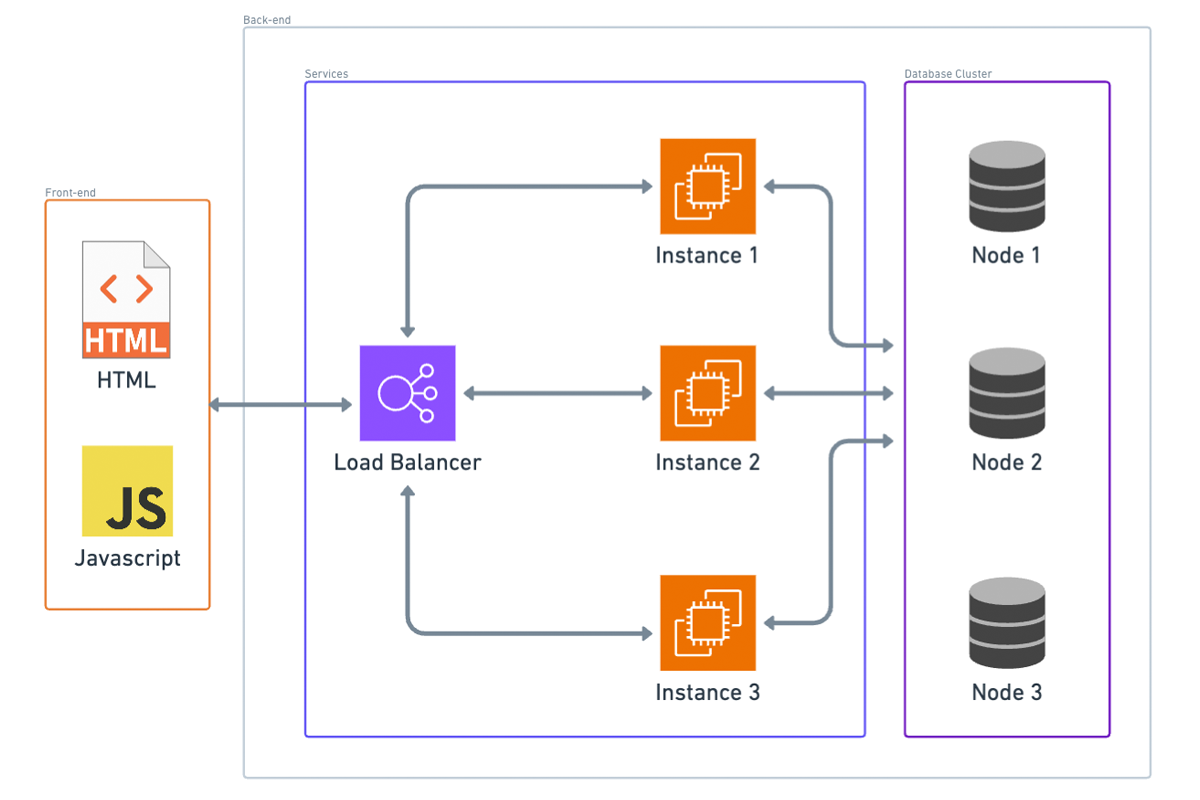
Task: Click the Instance 1 text label
Action: [x=707, y=255]
